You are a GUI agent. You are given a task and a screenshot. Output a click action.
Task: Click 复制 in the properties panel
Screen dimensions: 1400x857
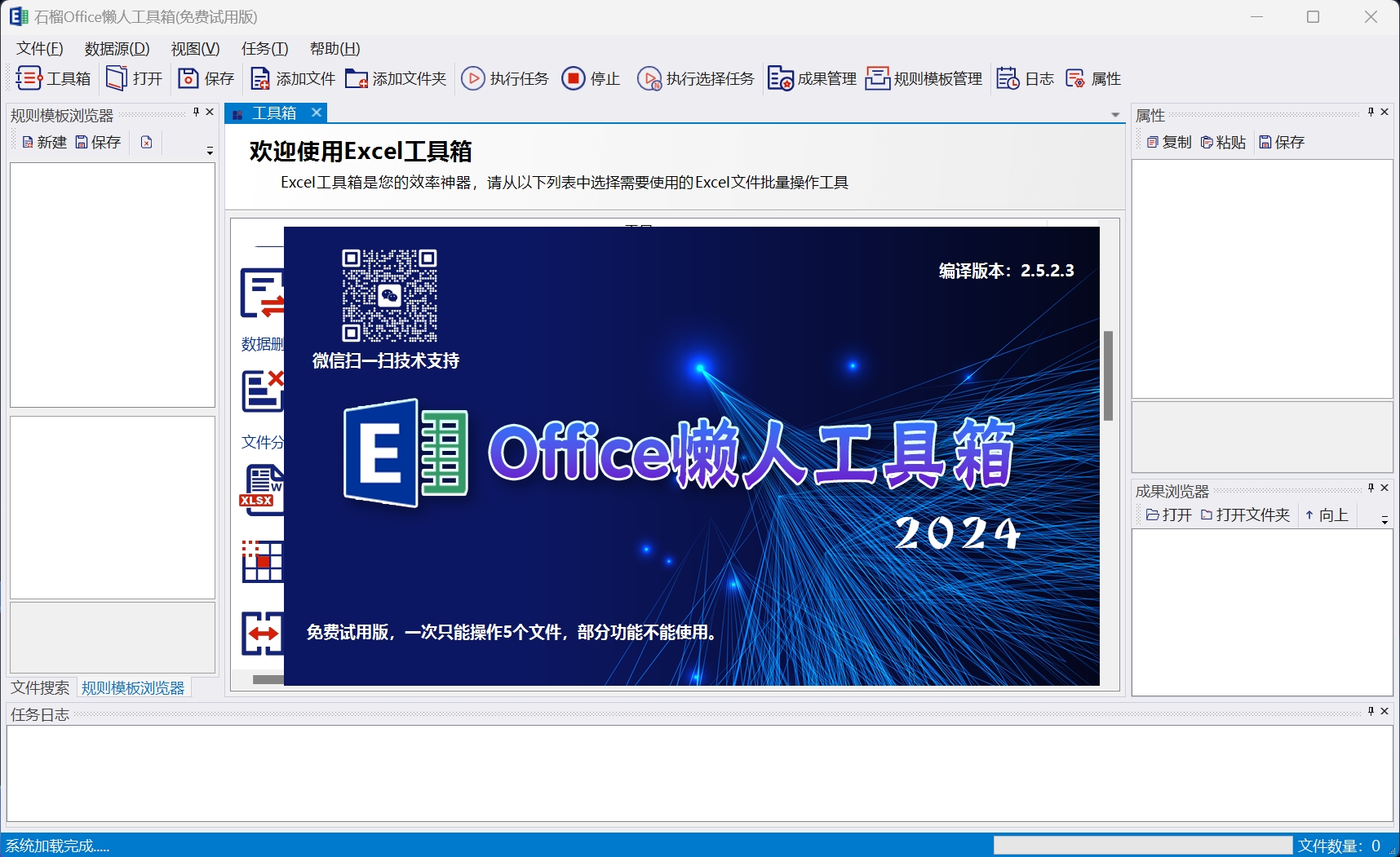(x=1168, y=142)
